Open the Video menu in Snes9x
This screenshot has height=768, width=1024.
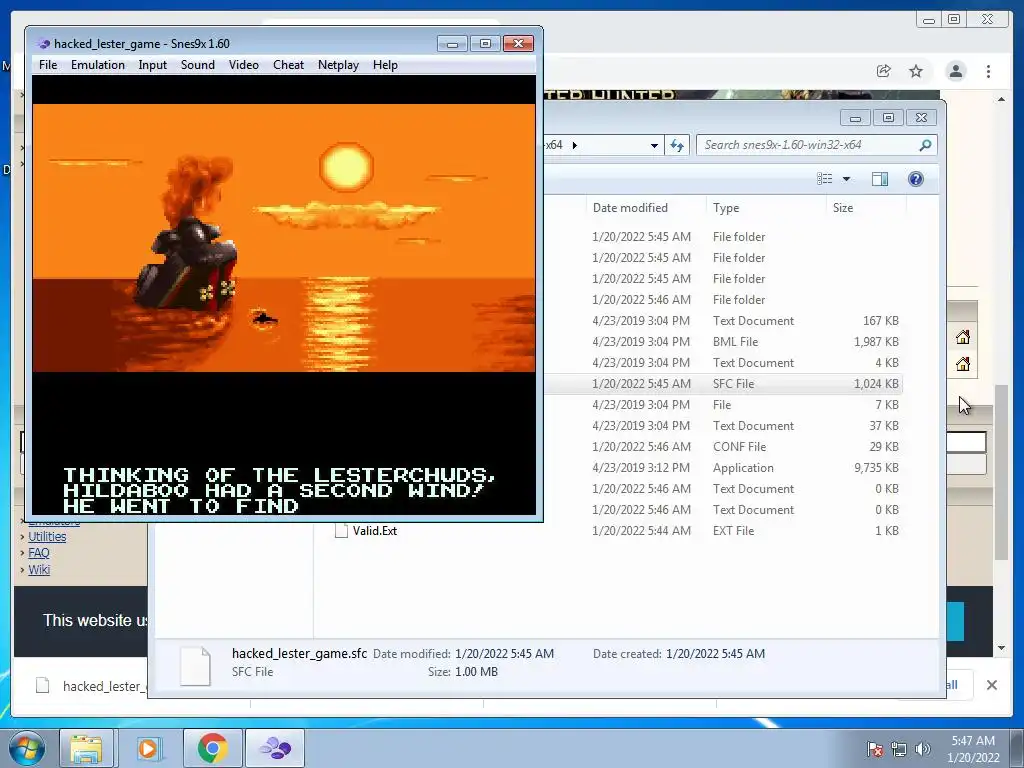[244, 65]
